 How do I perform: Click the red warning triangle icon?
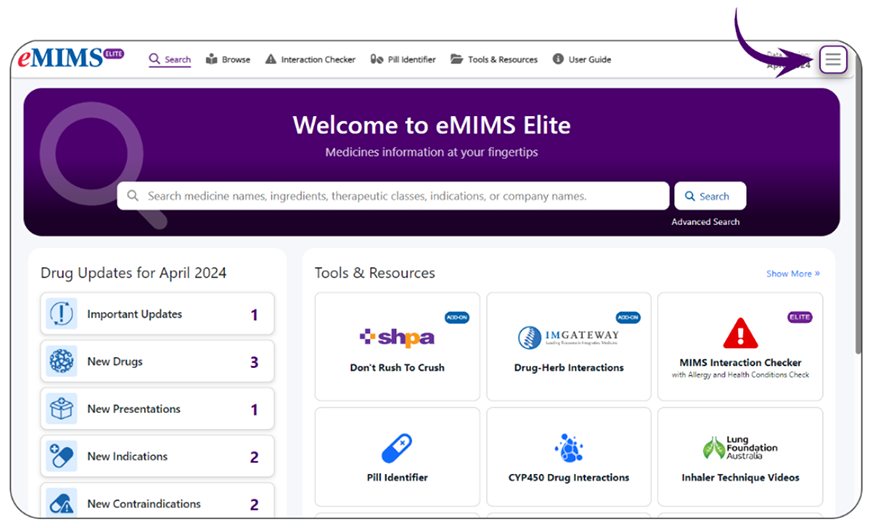(740, 333)
